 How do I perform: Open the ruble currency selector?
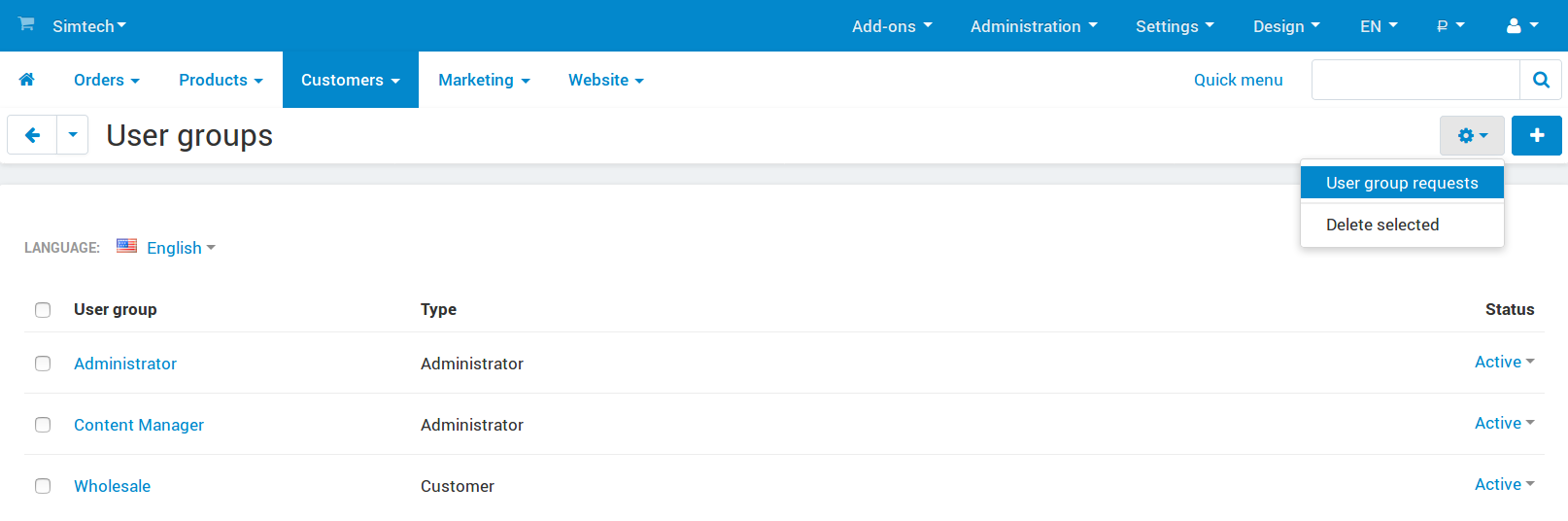point(1450,26)
